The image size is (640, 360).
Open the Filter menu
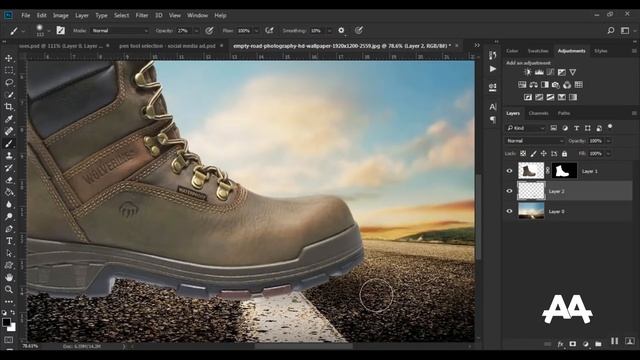pos(142,16)
